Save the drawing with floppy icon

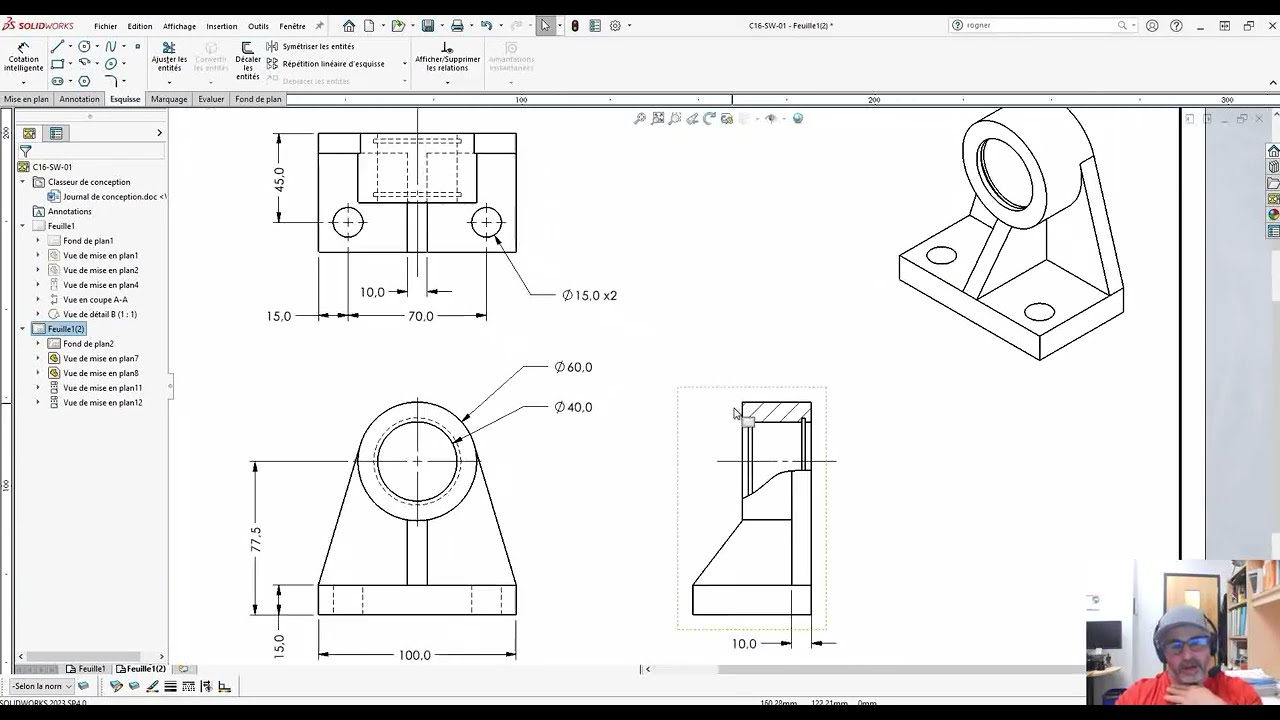click(x=428, y=26)
